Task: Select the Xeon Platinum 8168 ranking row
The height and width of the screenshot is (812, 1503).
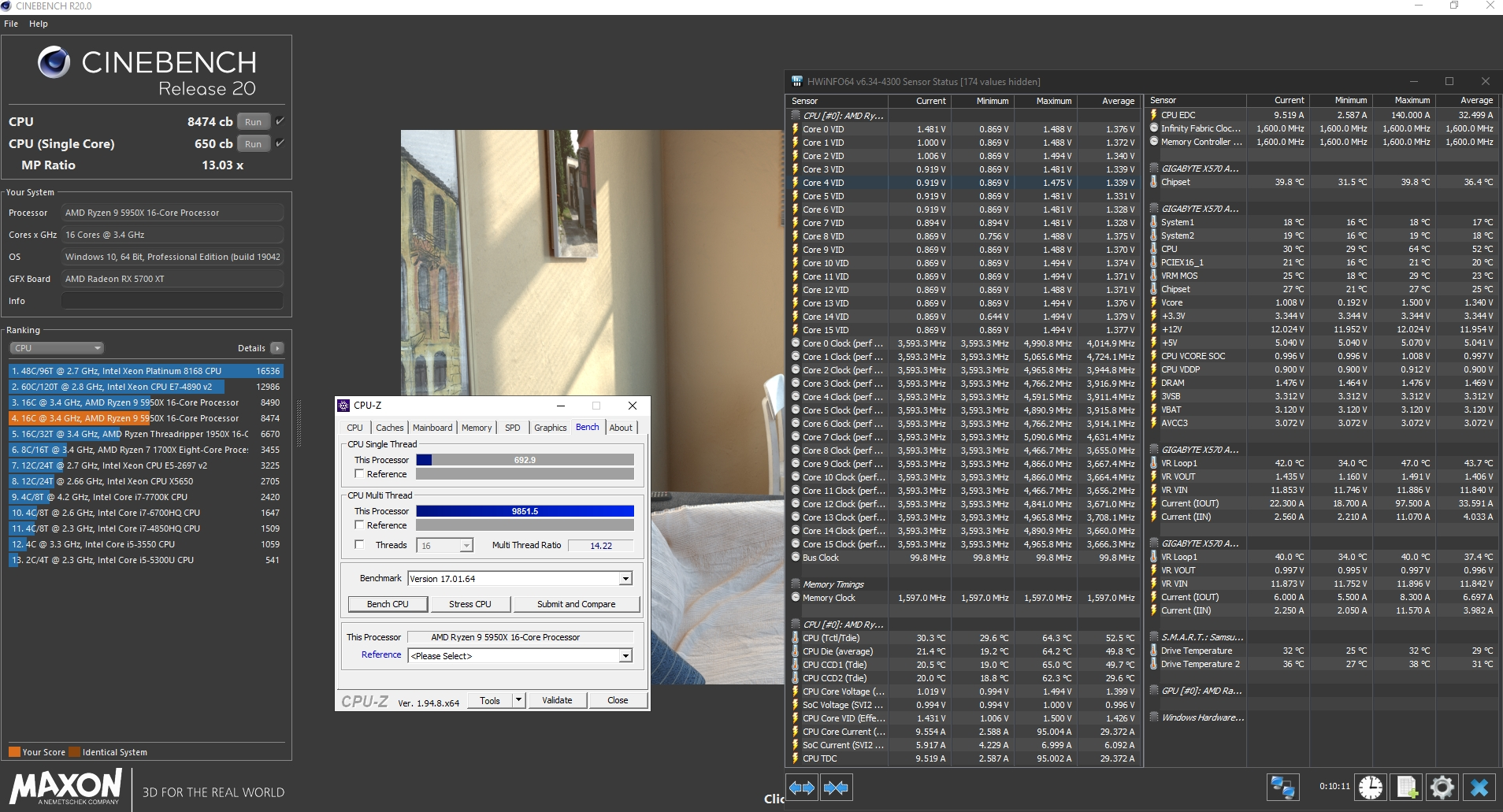Action: pyautogui.click(x=147, y=371)
